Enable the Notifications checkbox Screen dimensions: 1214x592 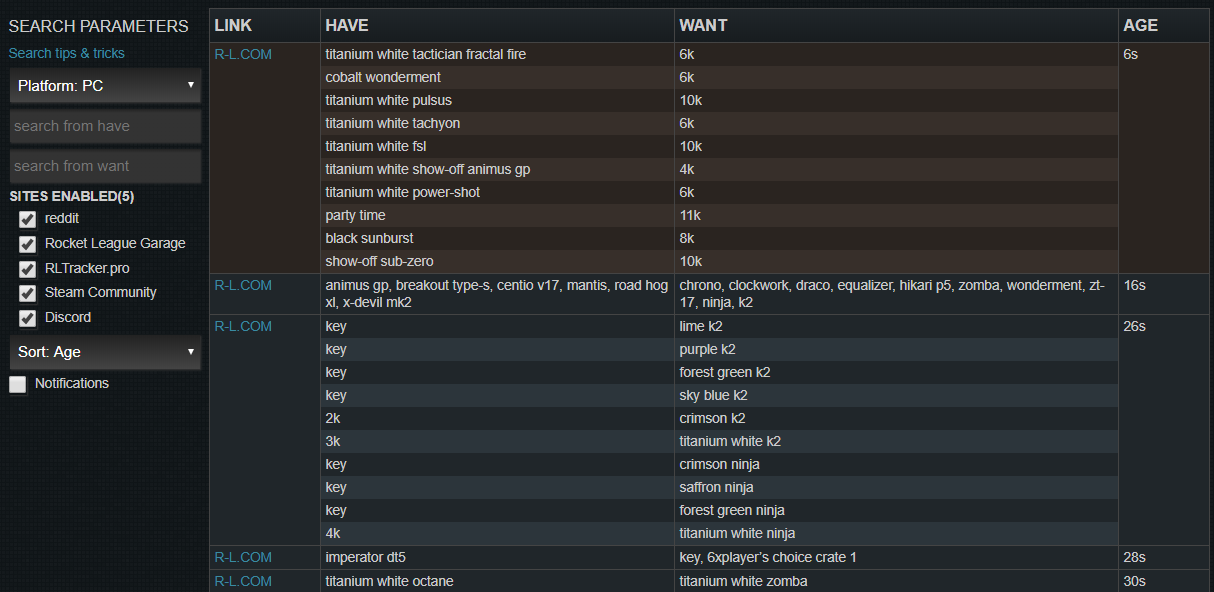(x=18, y=384)
